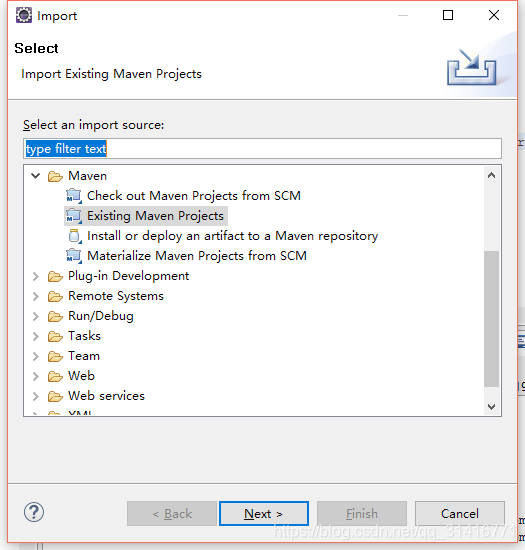The height and width of the screenshot is (550, 525).
Task: Select the Web services label
Action: tap(106, 396)
